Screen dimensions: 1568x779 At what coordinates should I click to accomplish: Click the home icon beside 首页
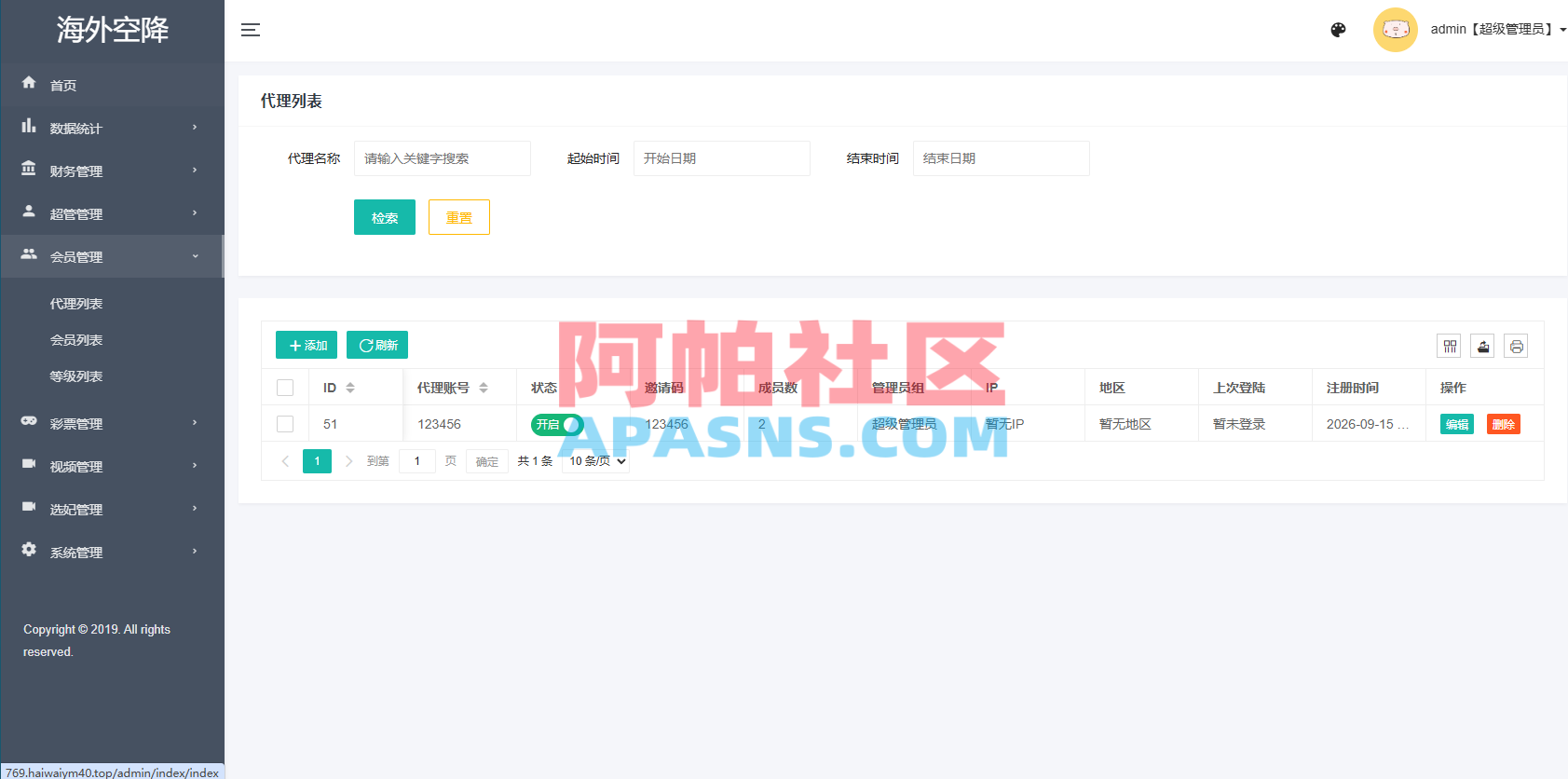pos(29,83)
